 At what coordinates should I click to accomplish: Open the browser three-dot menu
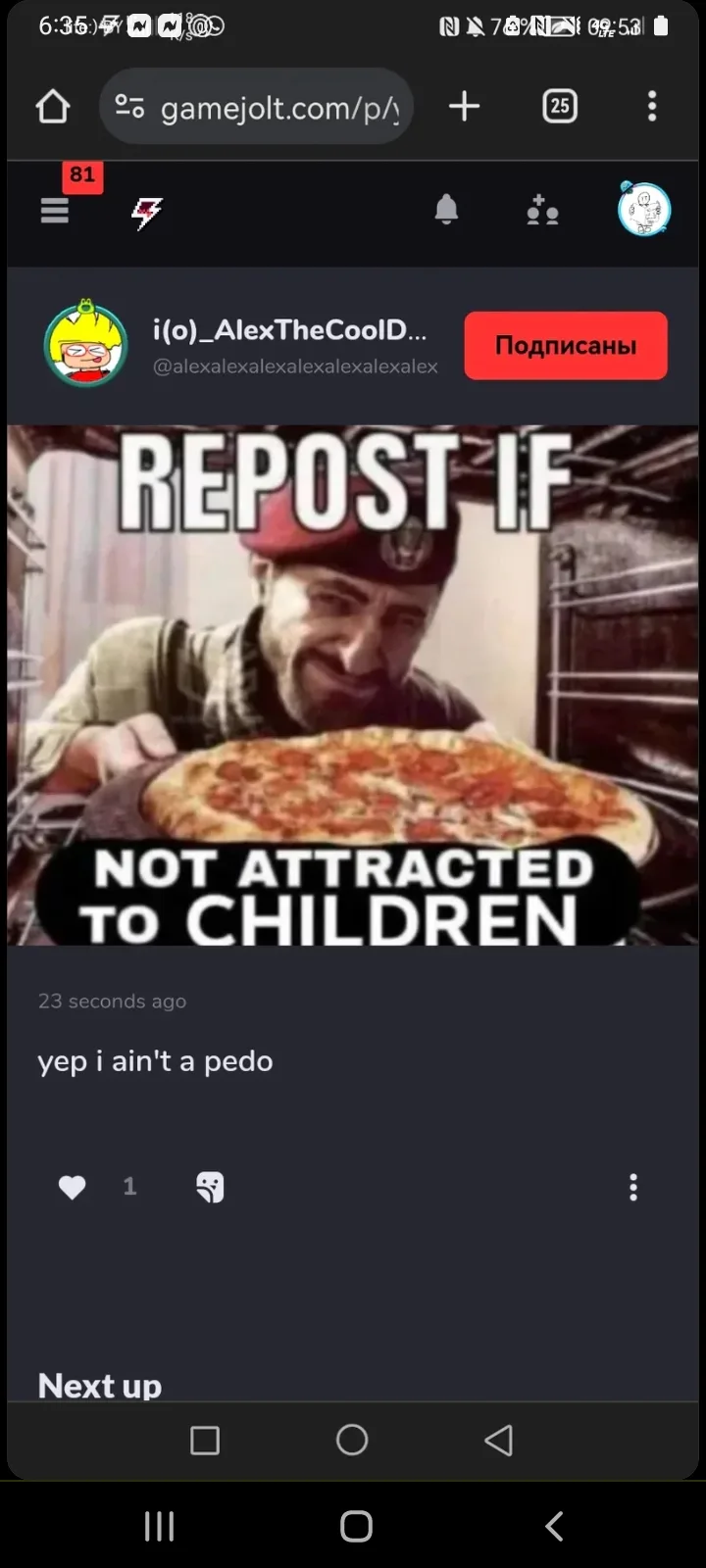pos(652,106)
